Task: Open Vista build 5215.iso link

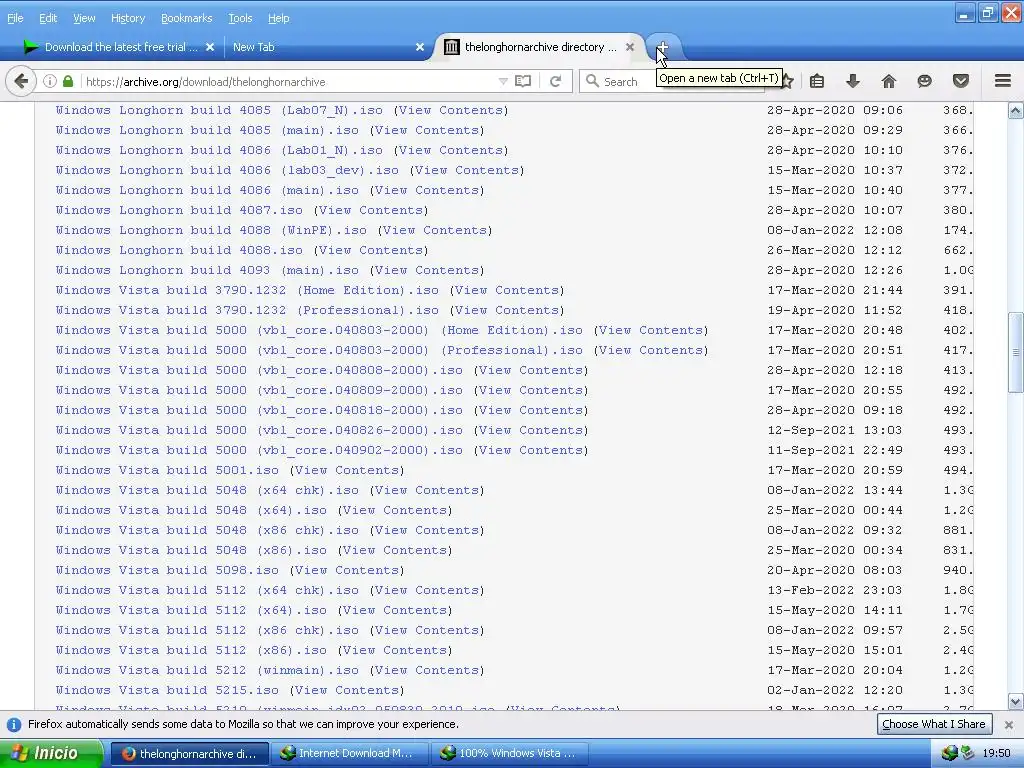Action: (x=167, y=690)
